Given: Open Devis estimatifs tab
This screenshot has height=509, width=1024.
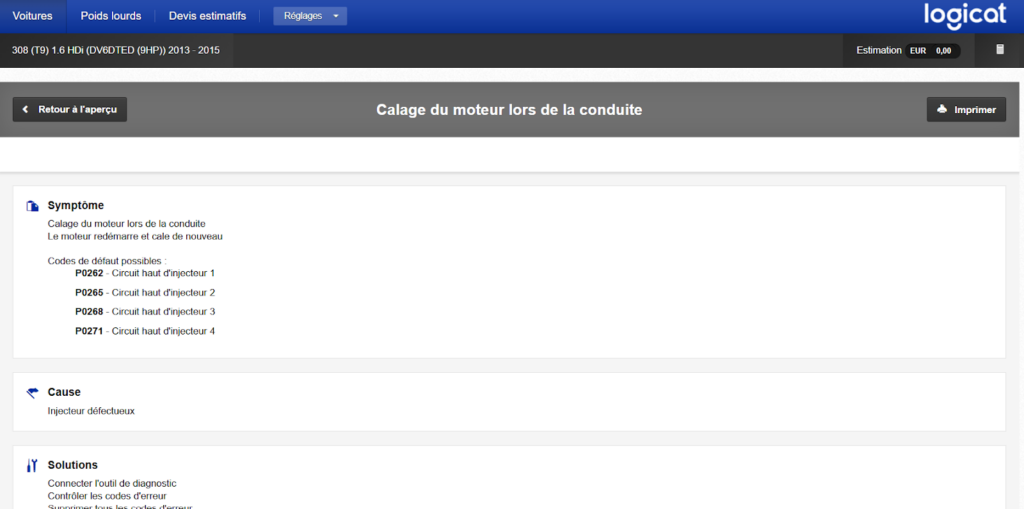Looking at the screenshot, I should click(x=207, y=16).
